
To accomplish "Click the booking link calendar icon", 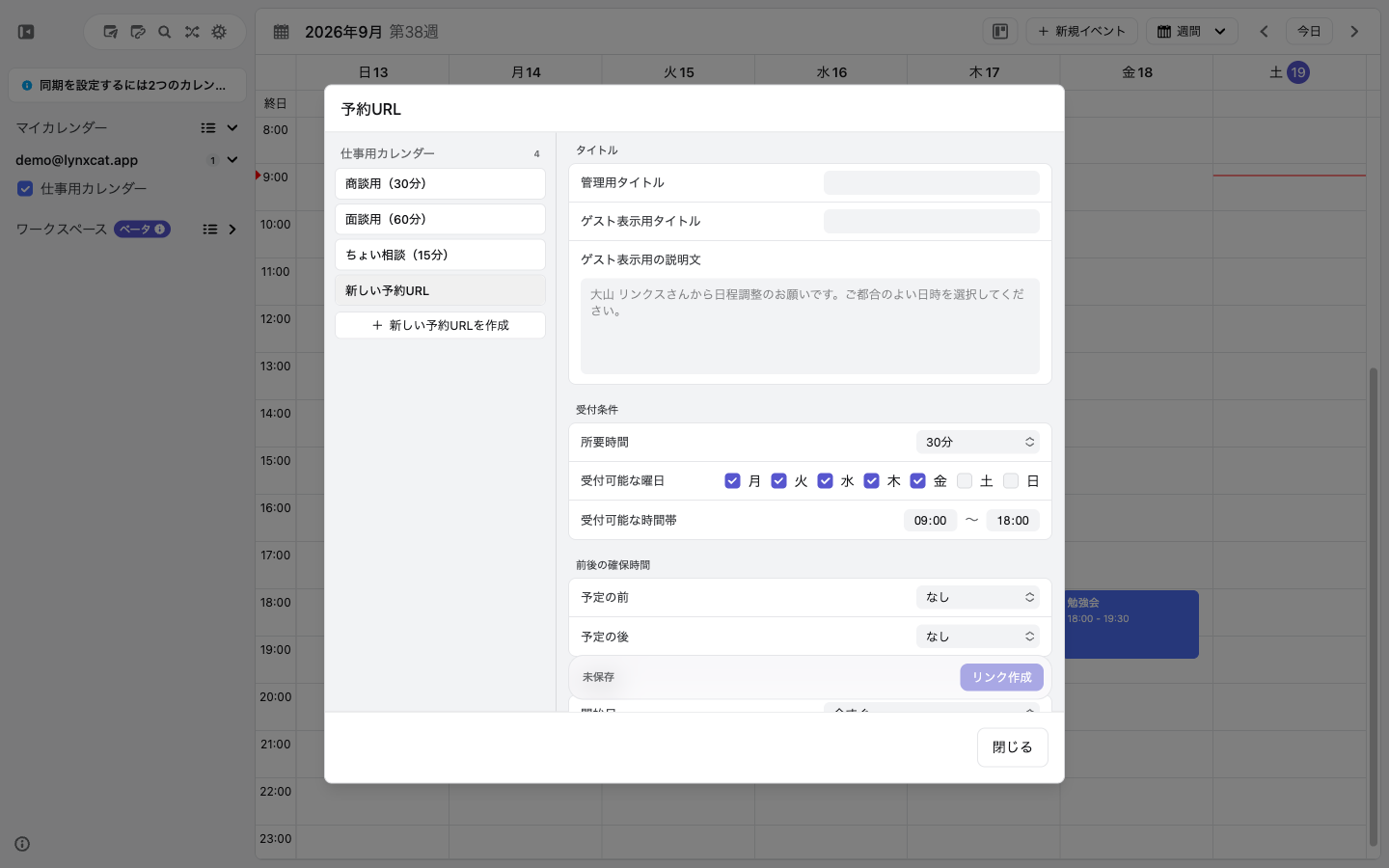I will (x=138, y=32).
